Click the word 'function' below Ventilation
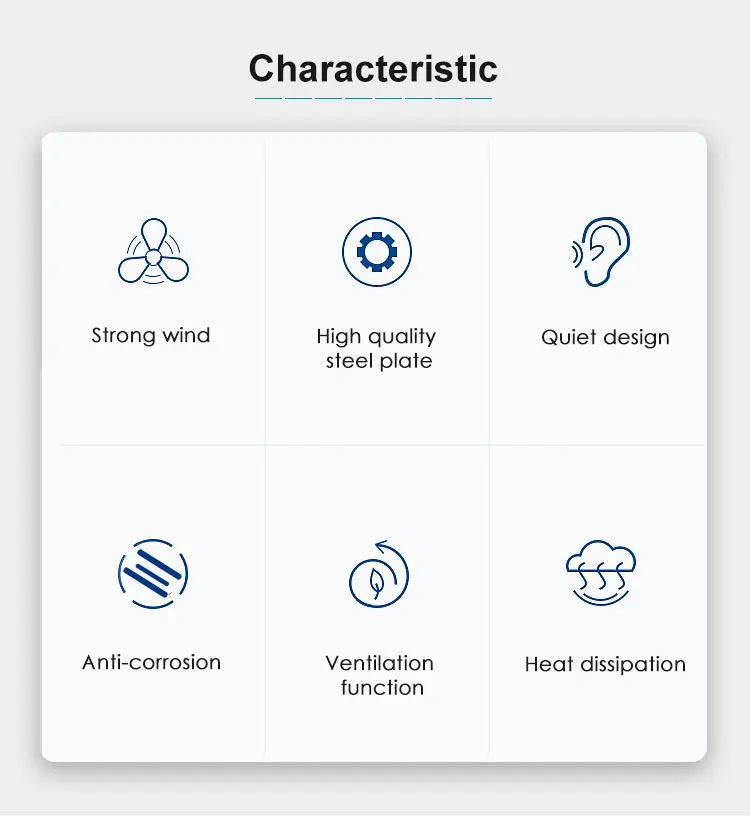 click(382, 688)
